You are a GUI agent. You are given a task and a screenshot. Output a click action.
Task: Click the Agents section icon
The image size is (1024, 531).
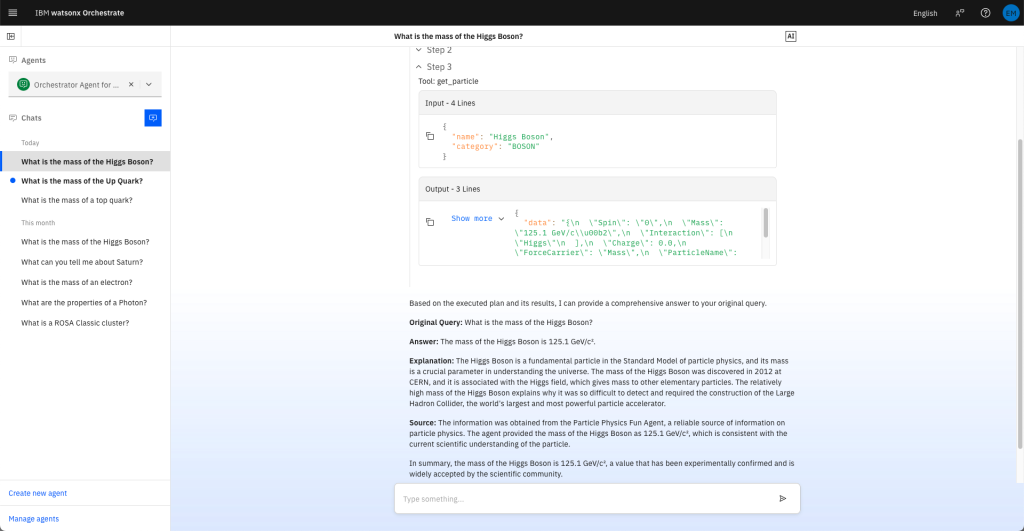[x=12, y=60]
